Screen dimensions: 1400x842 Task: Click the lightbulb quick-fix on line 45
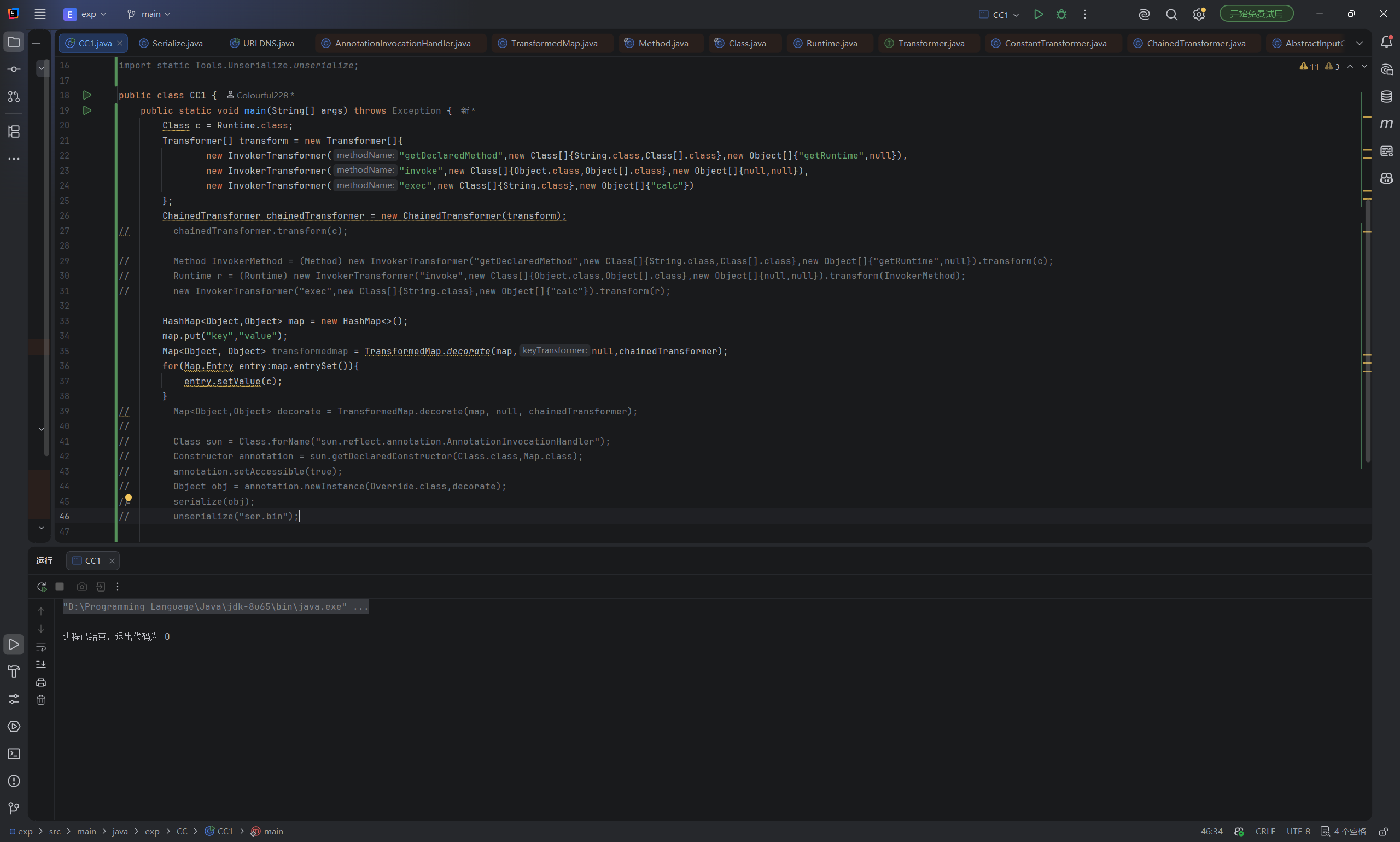(129, 499)
